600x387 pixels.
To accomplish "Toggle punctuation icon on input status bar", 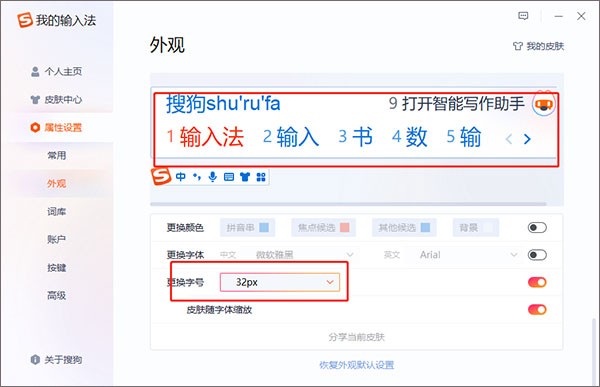I will (197, 177).
